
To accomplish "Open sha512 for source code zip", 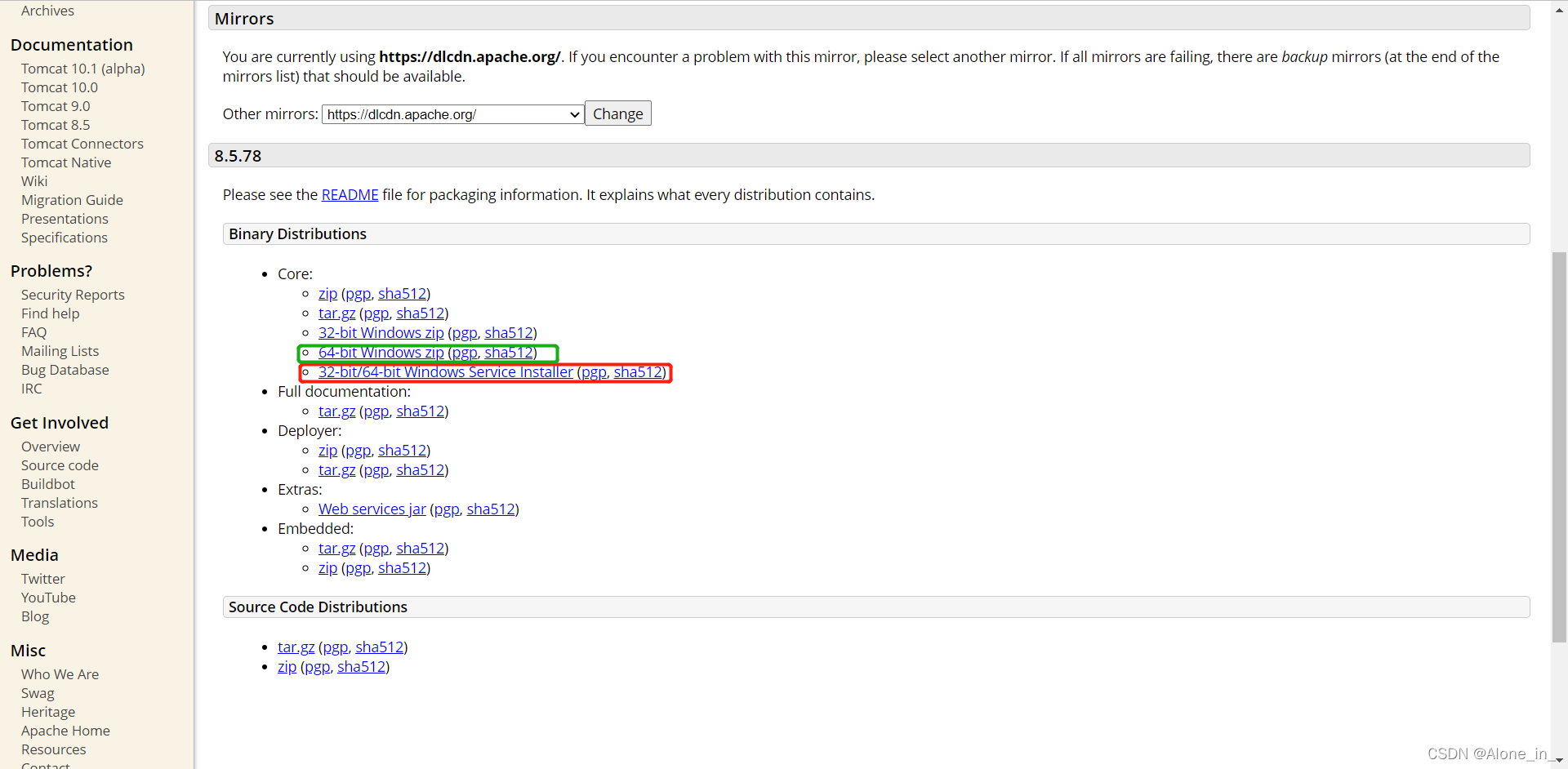I will (x=361, y=667).
